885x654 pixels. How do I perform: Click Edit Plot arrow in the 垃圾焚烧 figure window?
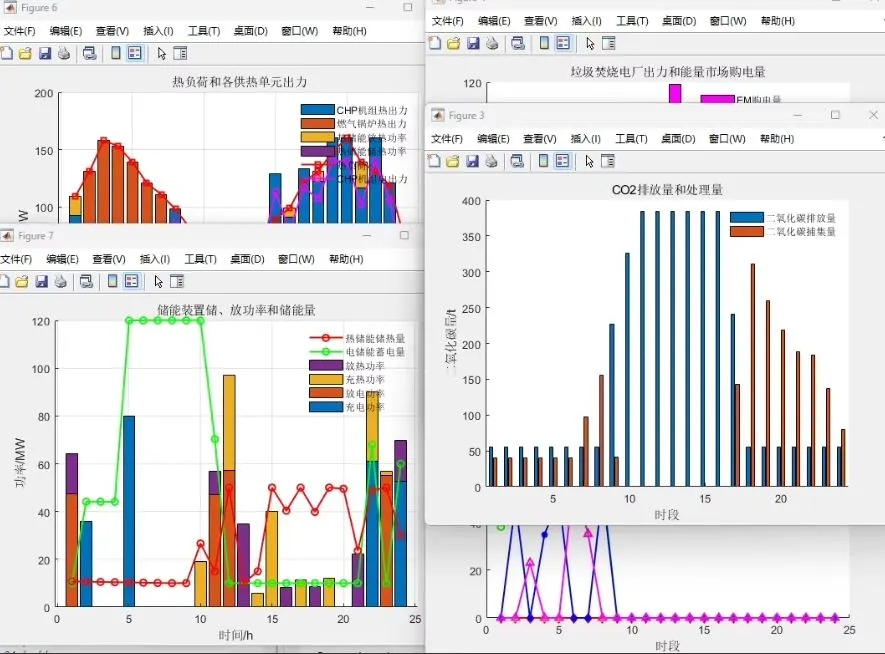pos(590,43)
